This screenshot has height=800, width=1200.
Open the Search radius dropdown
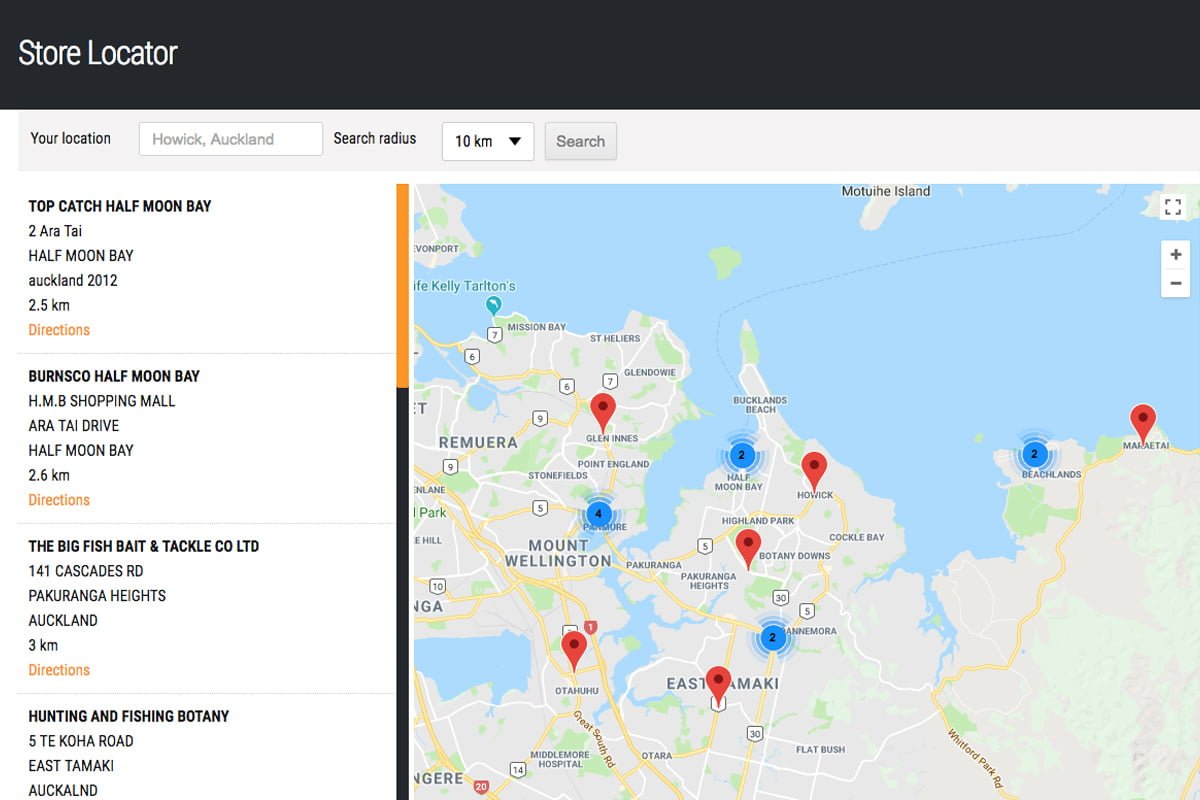488,141
